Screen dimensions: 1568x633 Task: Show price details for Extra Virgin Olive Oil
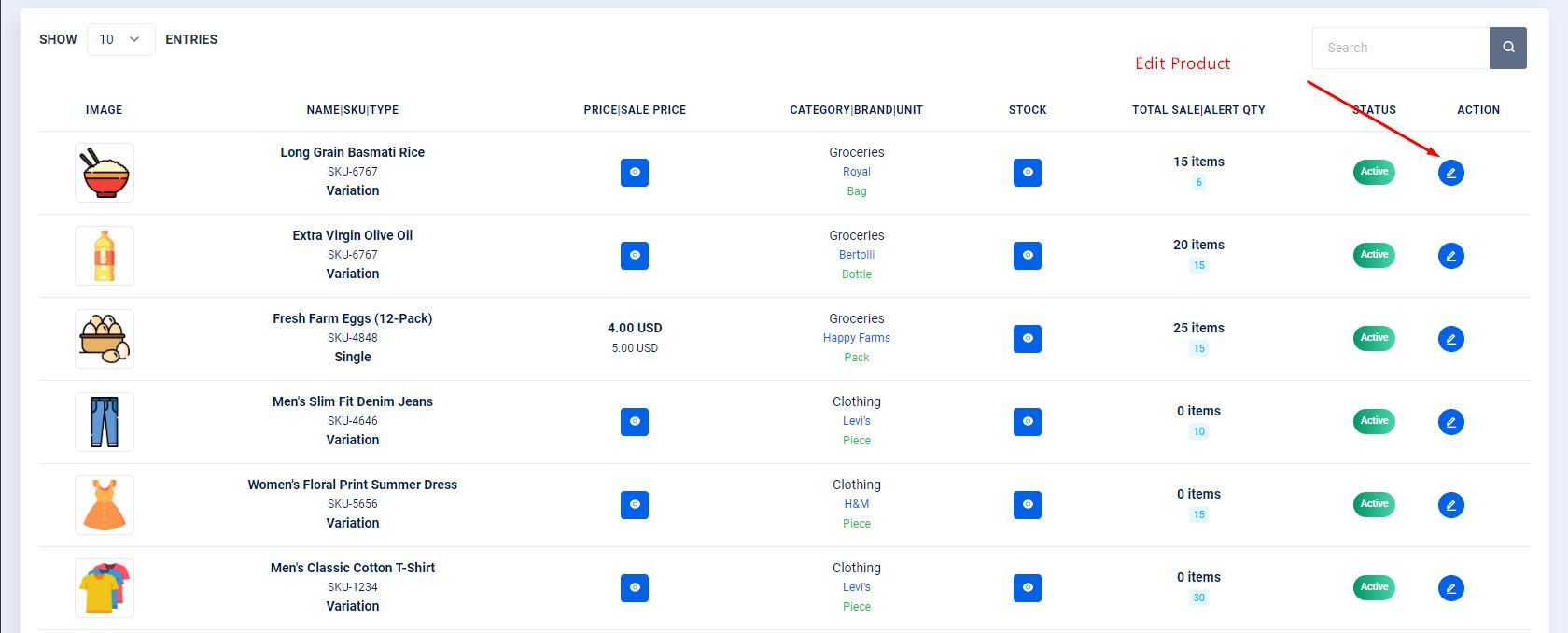(635, 256)
